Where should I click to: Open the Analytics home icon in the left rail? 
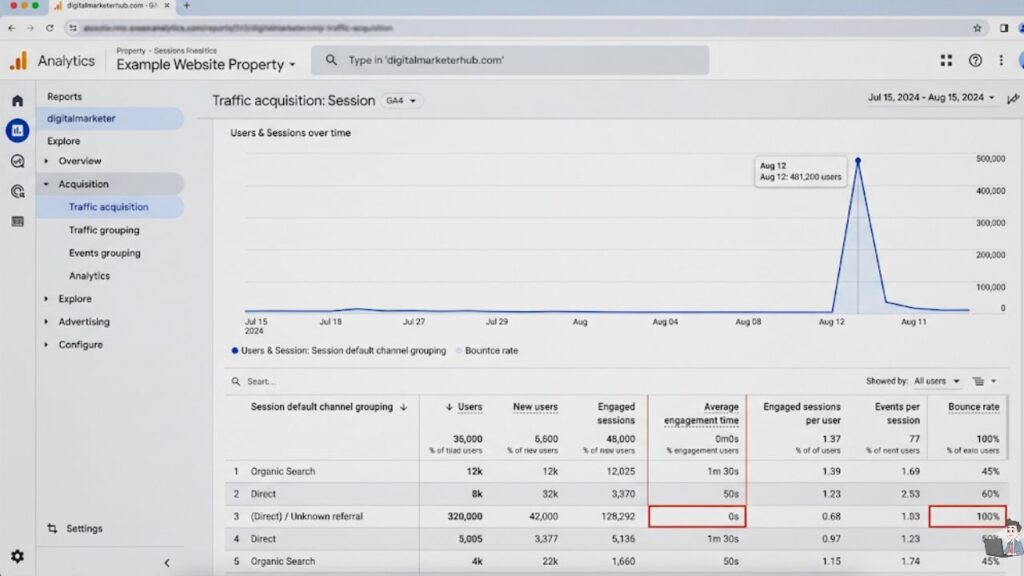pyautogui.click(x=18, y=101)
